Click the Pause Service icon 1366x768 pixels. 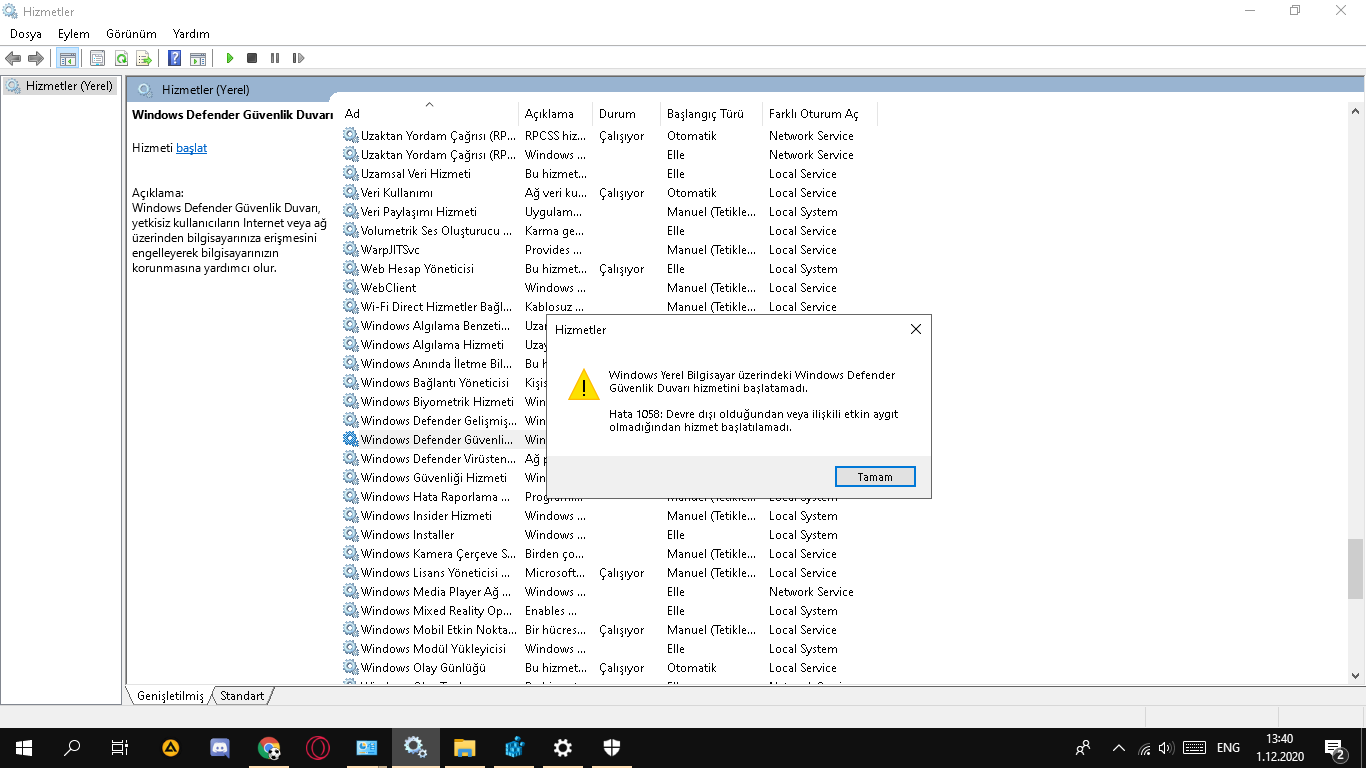click(x=275, y=58)
